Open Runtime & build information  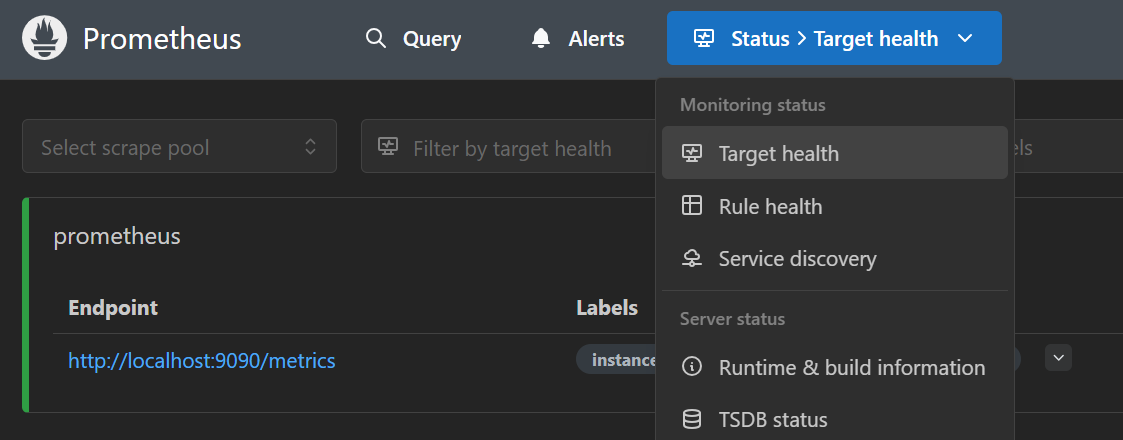click(x=834, y=368)
